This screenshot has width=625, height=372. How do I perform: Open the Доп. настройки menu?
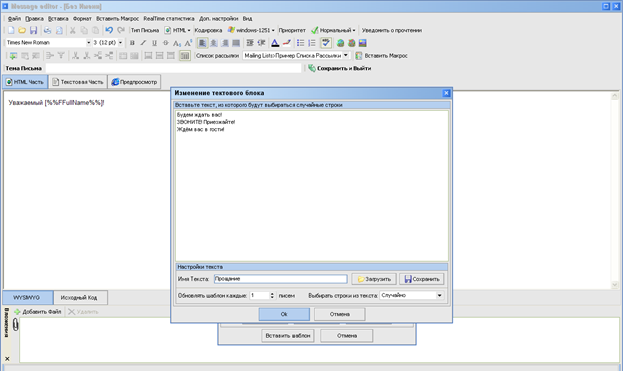[x=218, y=19]
